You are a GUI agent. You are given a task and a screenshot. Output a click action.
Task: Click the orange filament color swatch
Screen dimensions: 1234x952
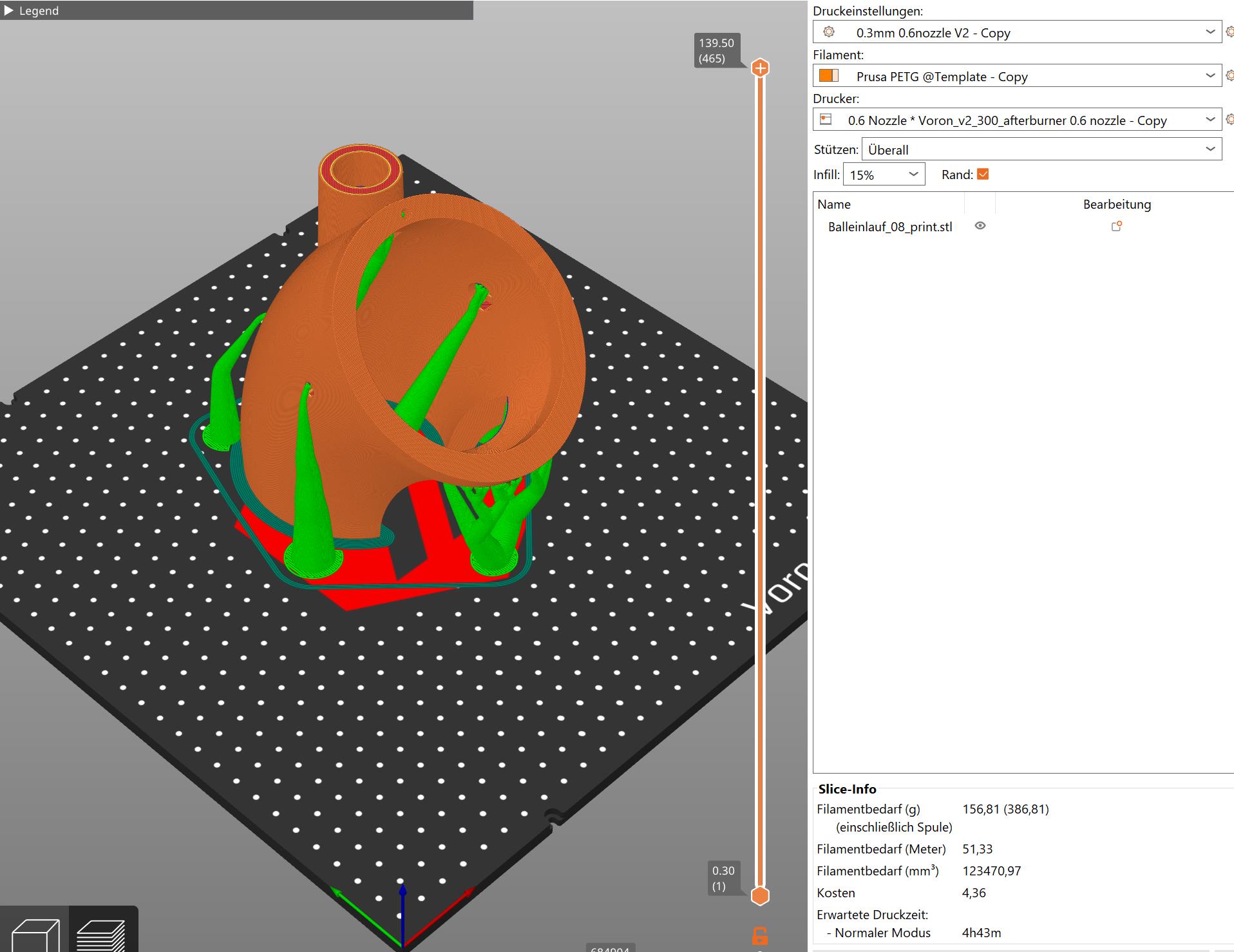pos(828,75)
